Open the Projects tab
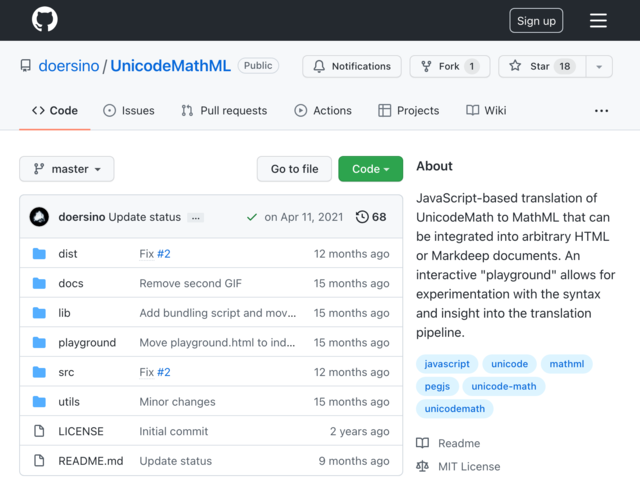 point(409,111)
